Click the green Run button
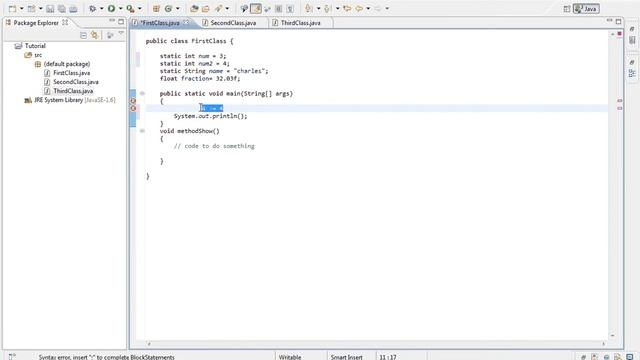 [111, 9]
